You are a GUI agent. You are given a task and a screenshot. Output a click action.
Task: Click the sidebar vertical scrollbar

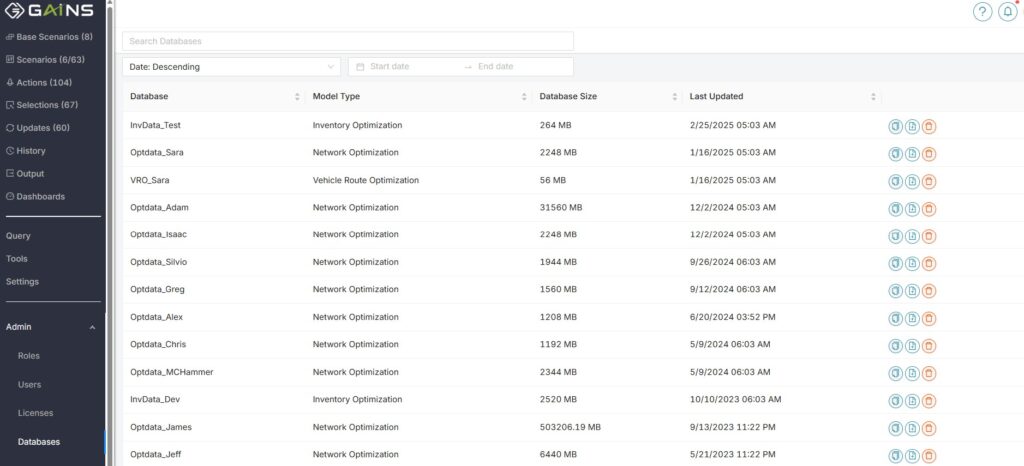tap(110, 233)
